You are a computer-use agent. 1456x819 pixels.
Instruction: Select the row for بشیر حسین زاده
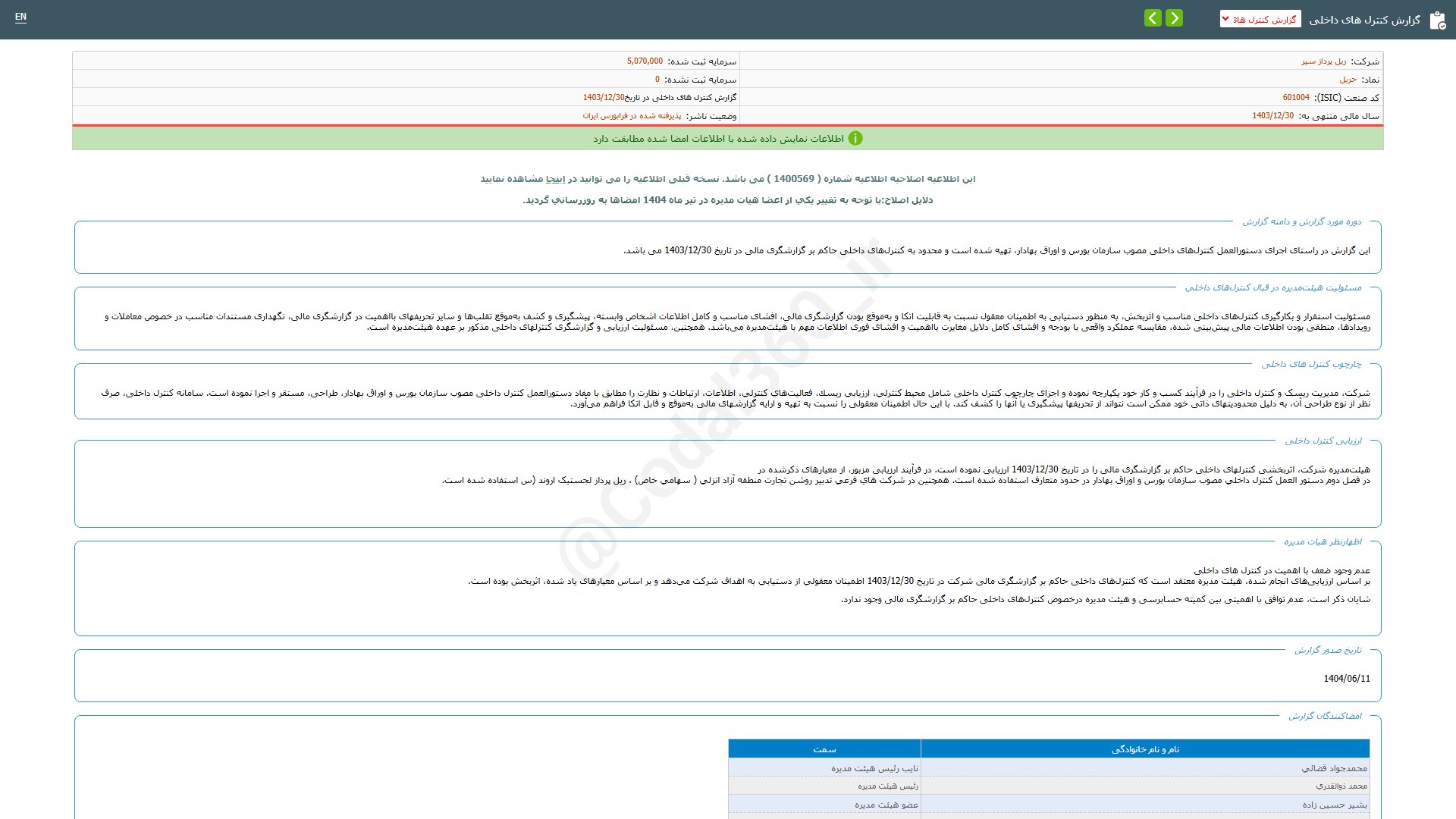[1049, 805]
